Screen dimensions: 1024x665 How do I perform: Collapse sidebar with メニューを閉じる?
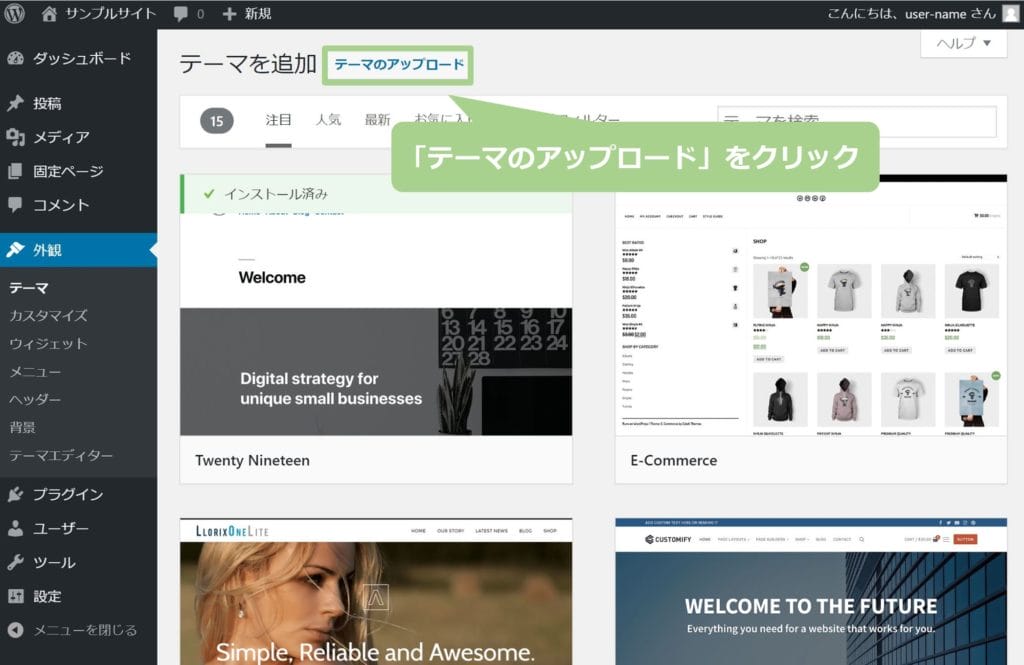pos(84,630)
